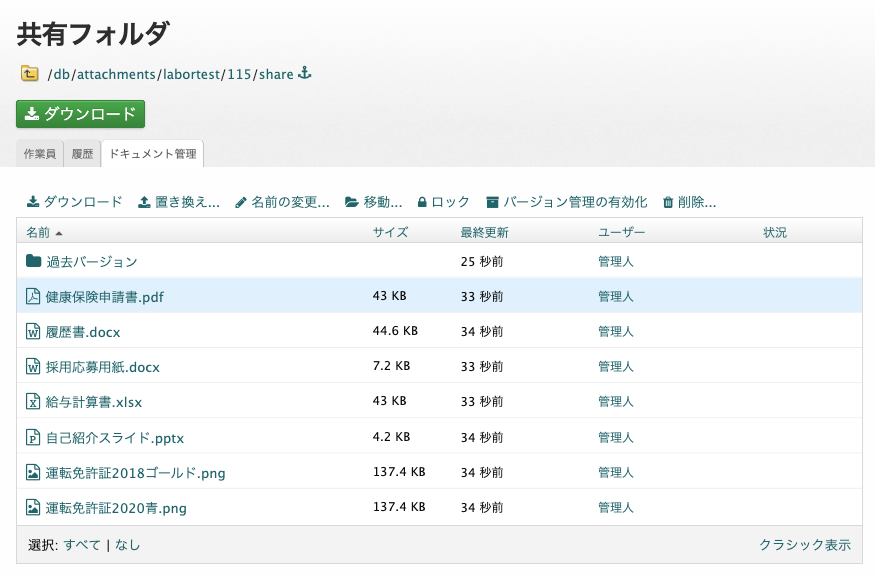Switch to クラシック表示 view
The width and height of the screenshot is (875, 578).
click(x=804, y=545)
